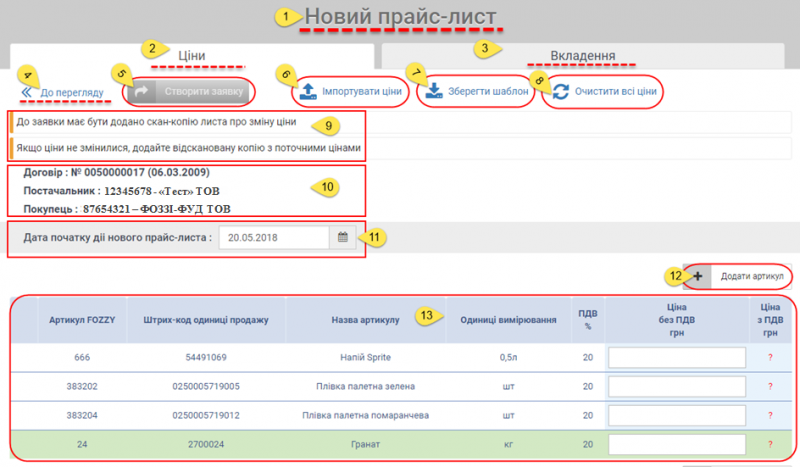Click the save template download icon
The width and height of the screenshot is (800, 467).
point(434,92)
